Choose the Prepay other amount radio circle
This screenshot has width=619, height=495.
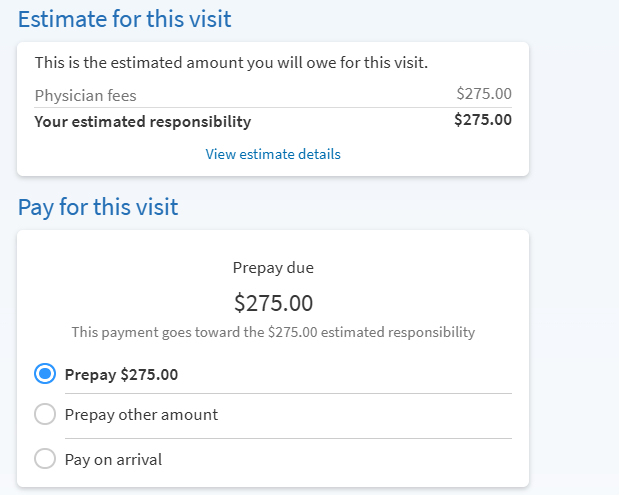click(45, 414)
